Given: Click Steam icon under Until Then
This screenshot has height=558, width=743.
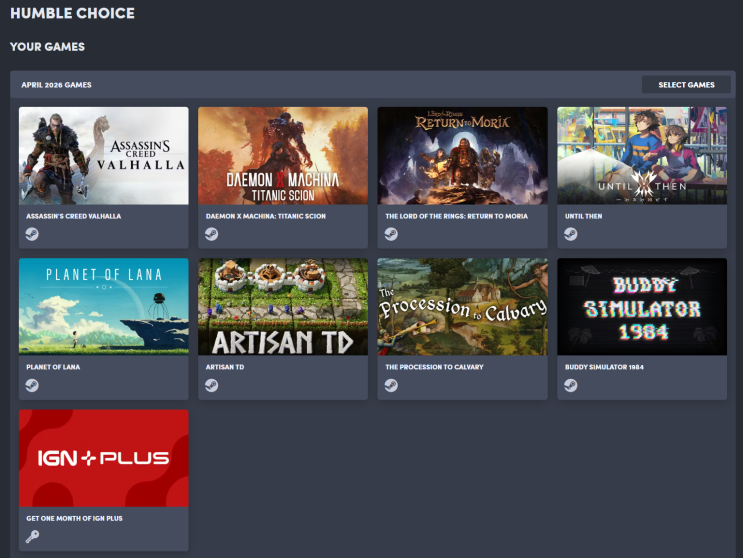Looking at the screenshot, I should 571,234.
